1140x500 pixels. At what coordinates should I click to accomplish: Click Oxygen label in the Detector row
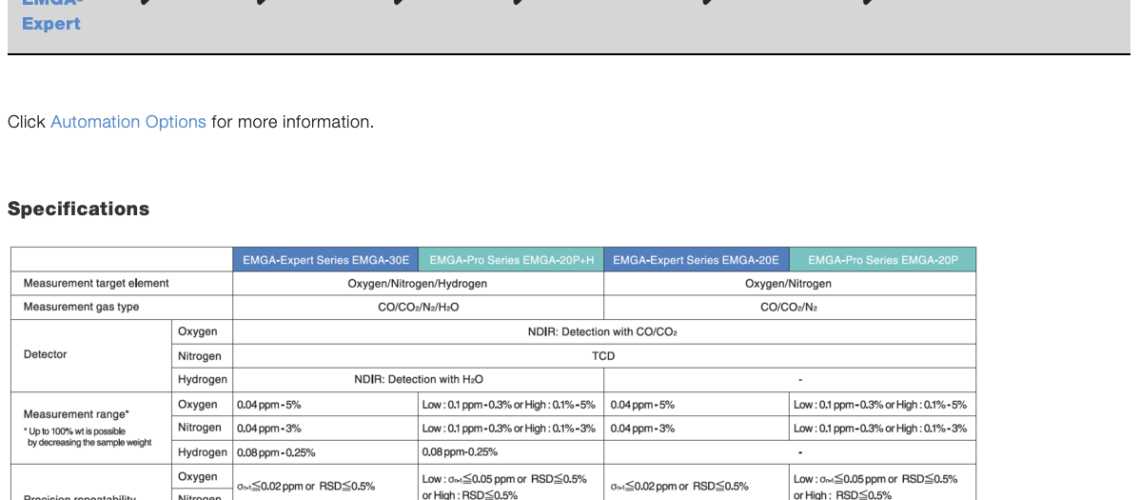pos(197,331)
